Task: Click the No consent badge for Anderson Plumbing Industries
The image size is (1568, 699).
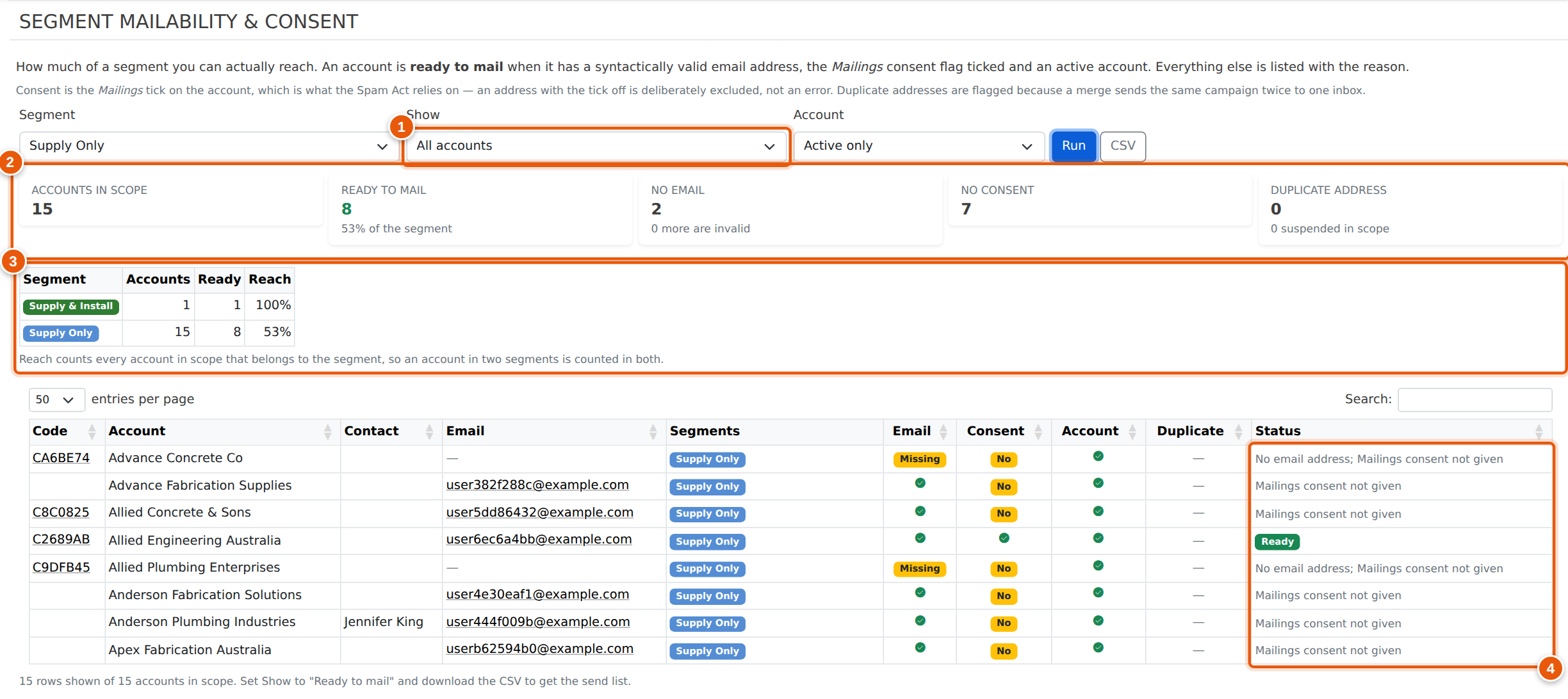Action: (x=1004, y=623)
